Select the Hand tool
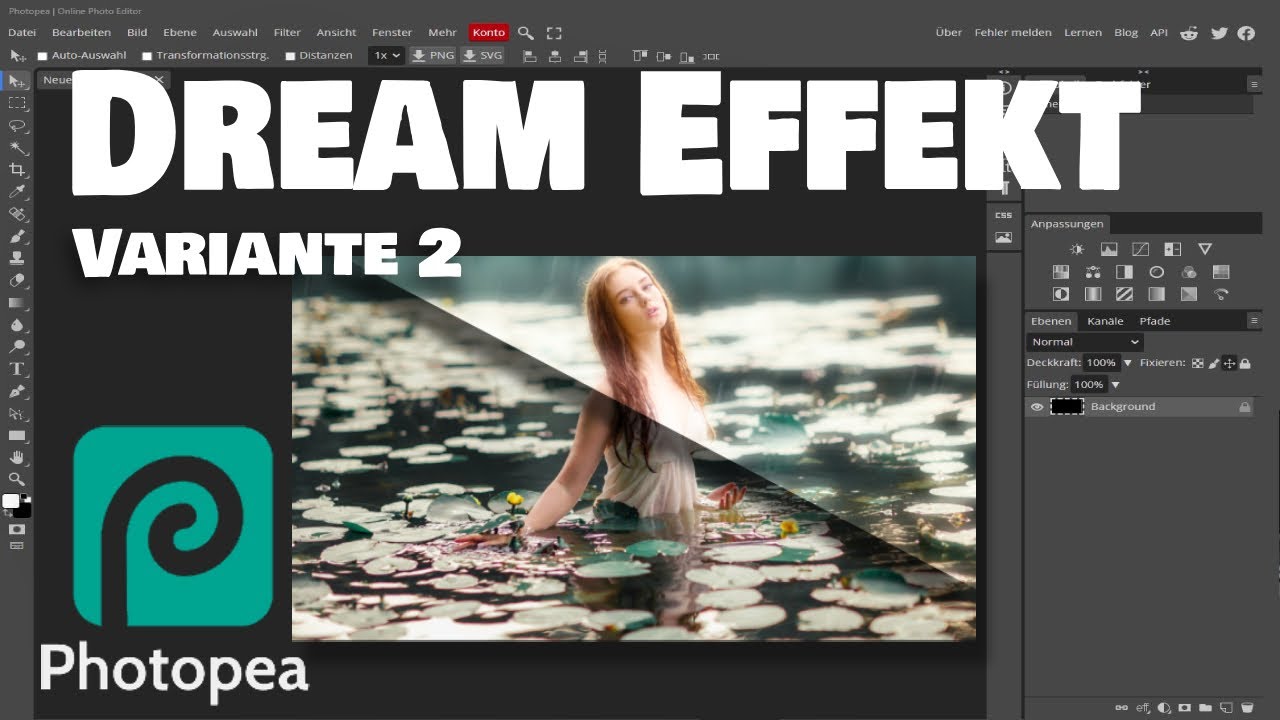The image size is (1280, 720). click(x=17, y=458)
